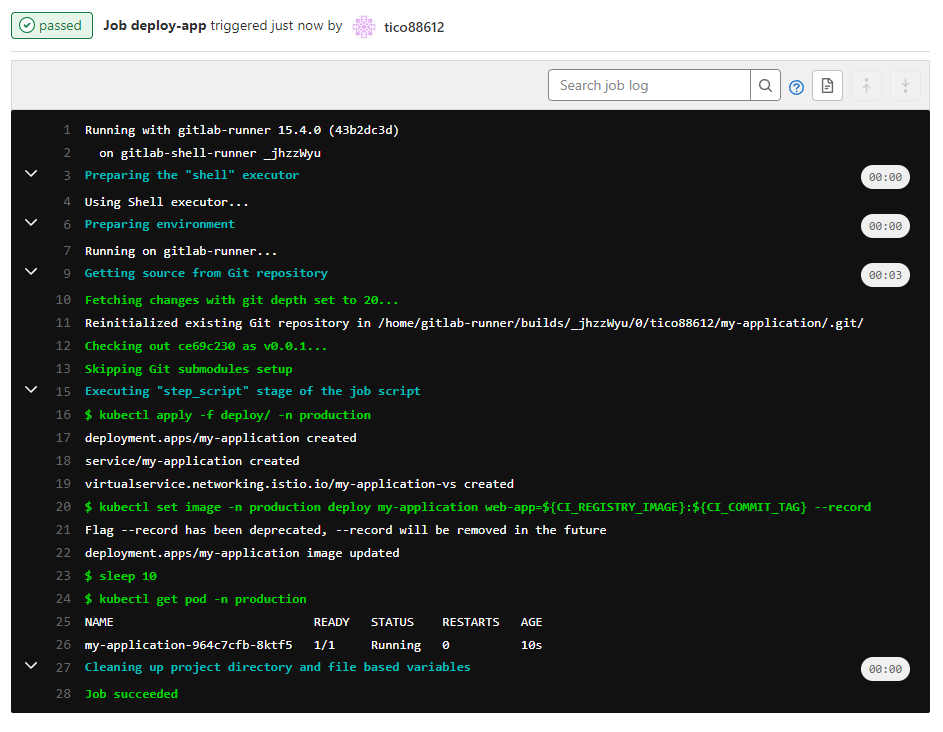Click the magnifier search button
The image size is (943, 732).
tap(765, 86)
